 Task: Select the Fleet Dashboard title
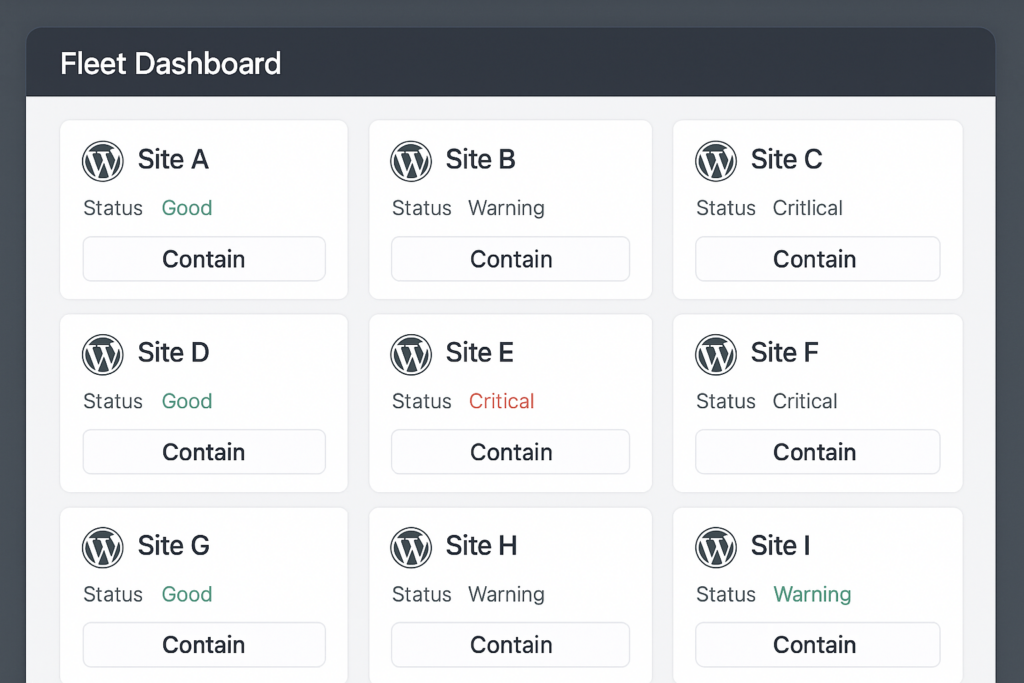[170, 63]
